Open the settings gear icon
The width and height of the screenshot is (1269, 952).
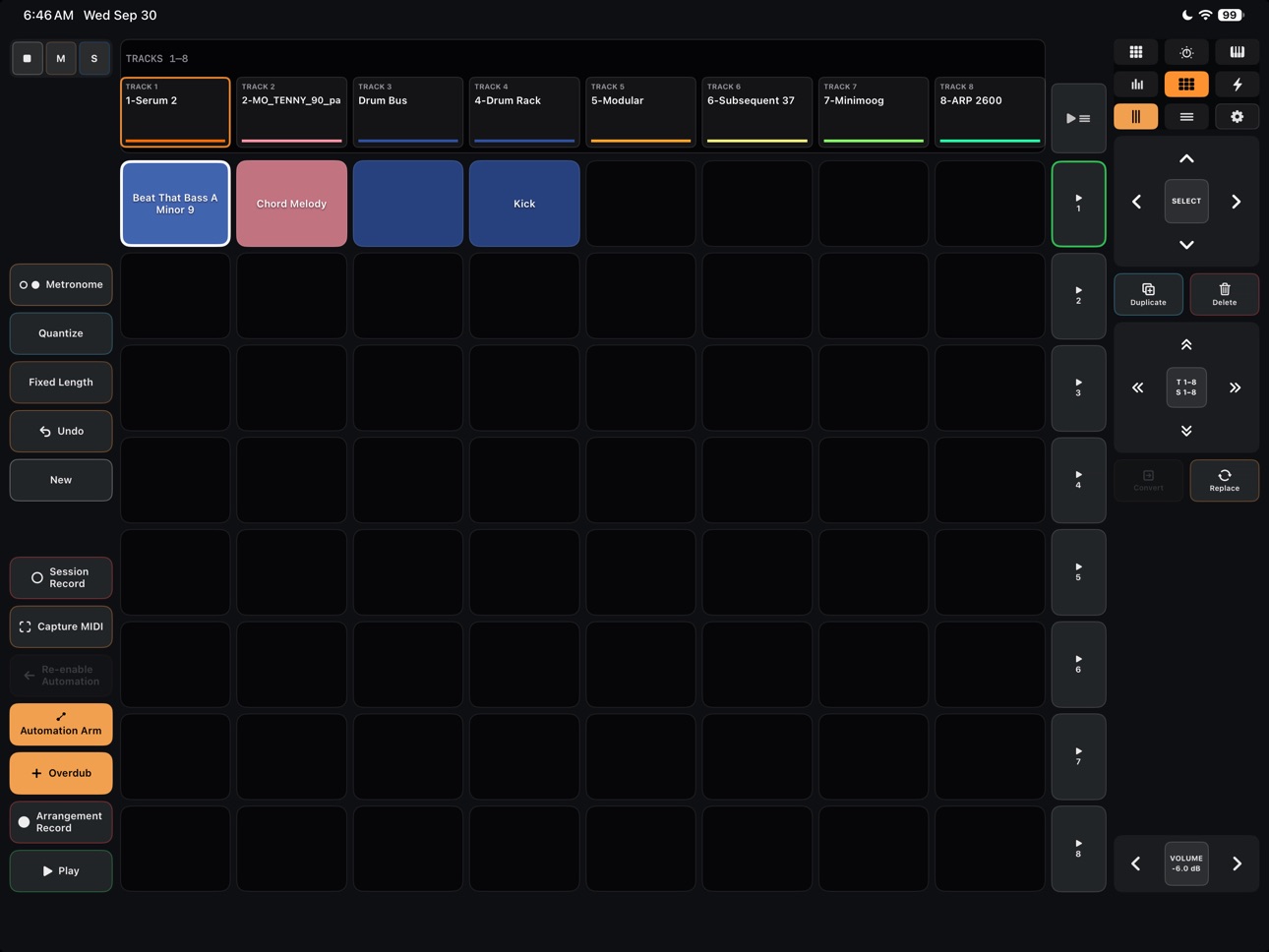point(1237,117)
